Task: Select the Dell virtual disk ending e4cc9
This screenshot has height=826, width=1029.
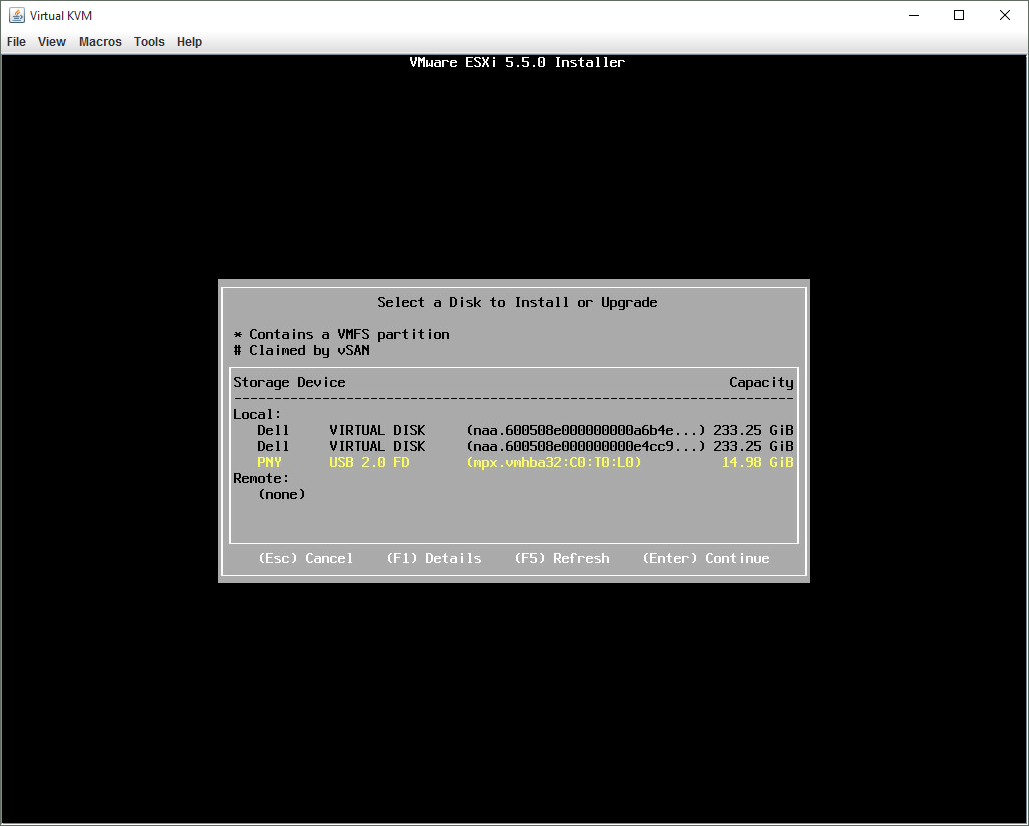Action: point(513,446)
